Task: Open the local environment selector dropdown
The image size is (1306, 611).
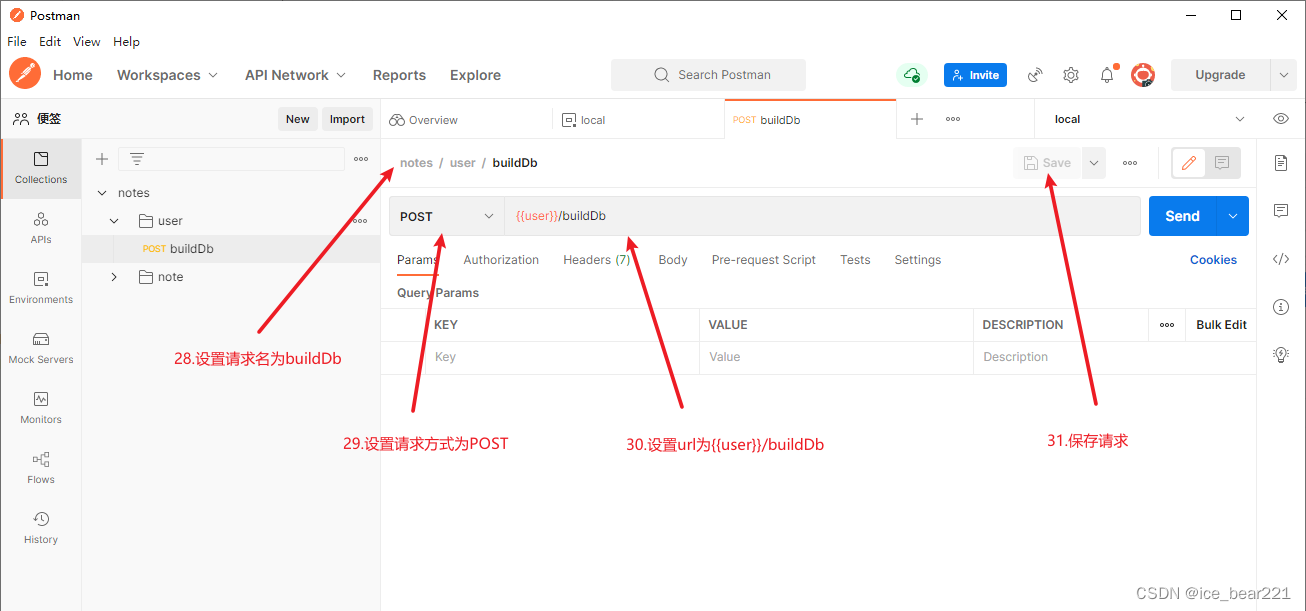Action: pos(1149,119)
